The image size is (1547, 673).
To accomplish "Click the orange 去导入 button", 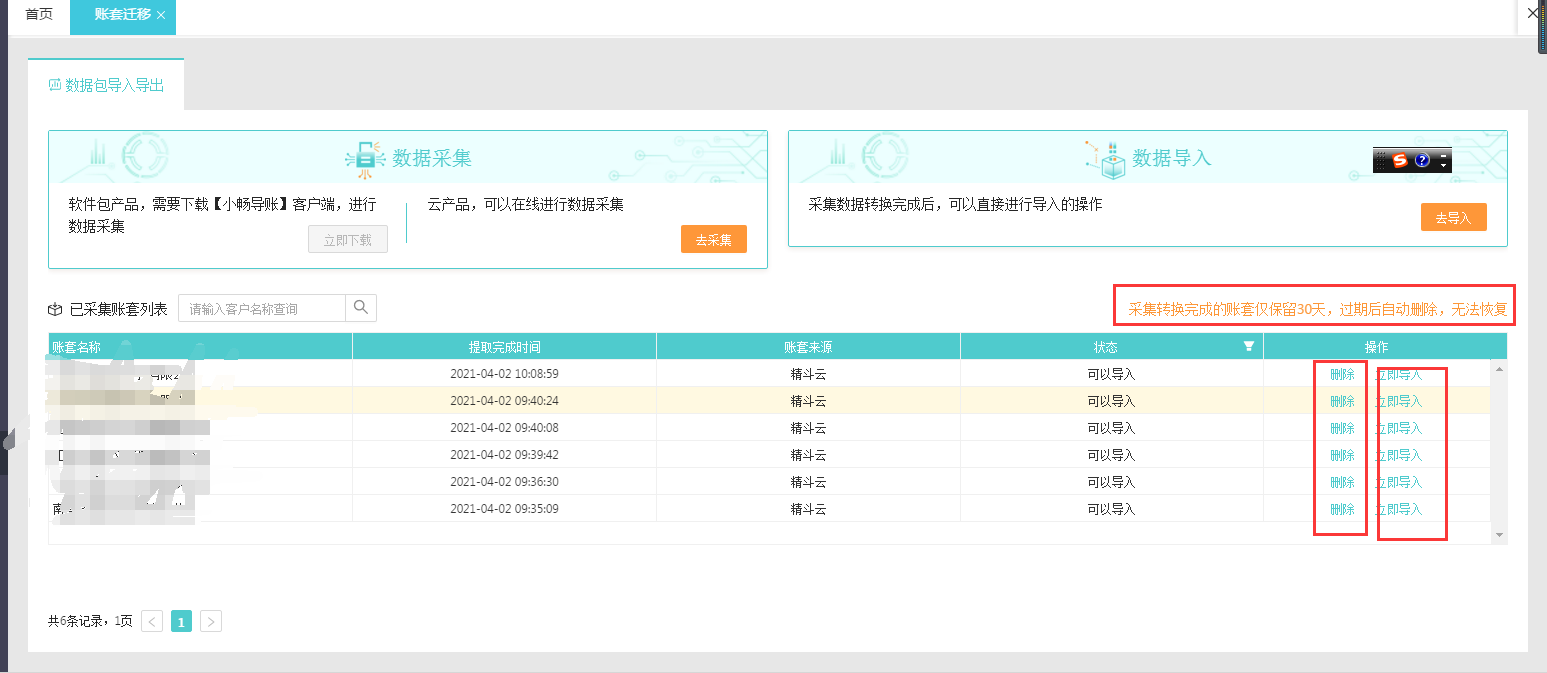I will pos(1454,217).
